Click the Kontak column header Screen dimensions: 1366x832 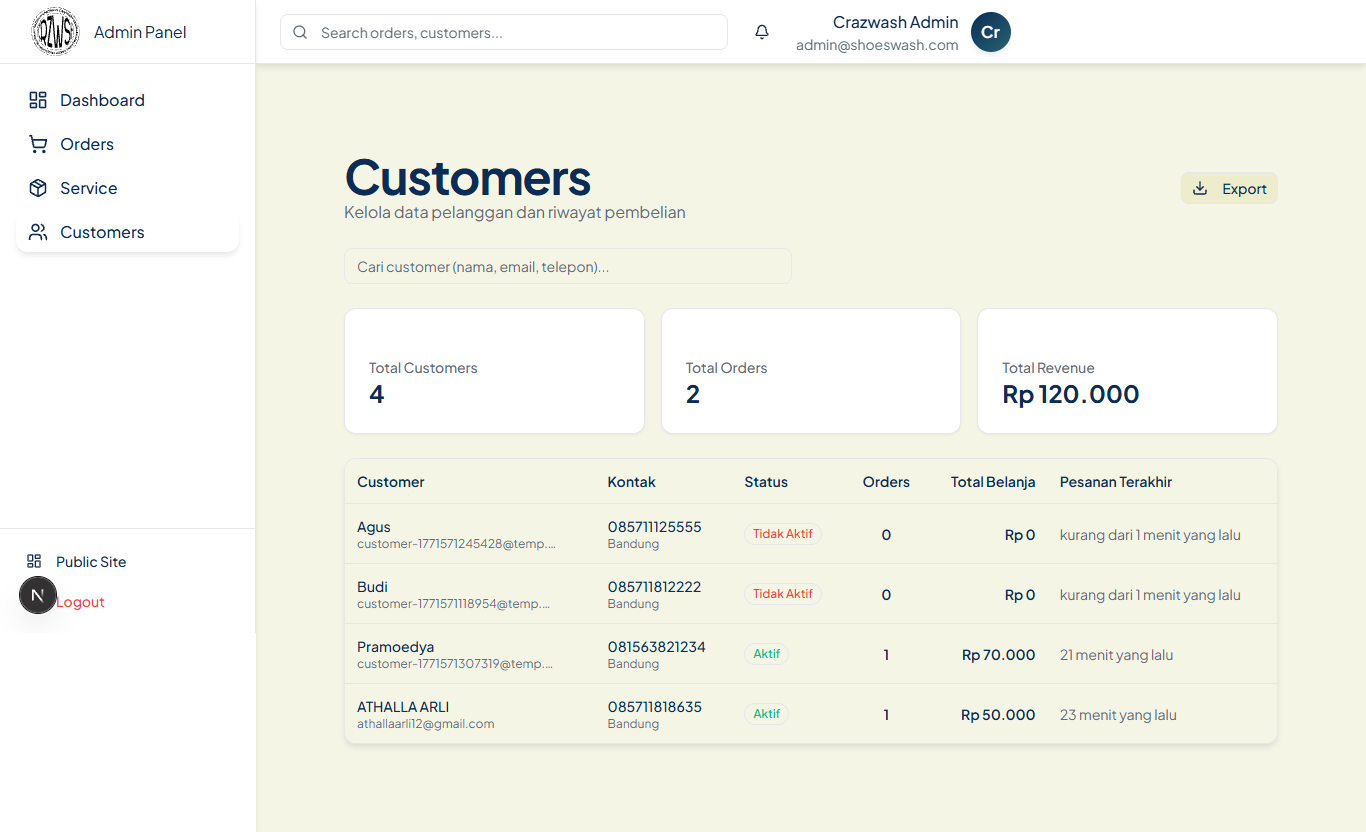(632, 482)
